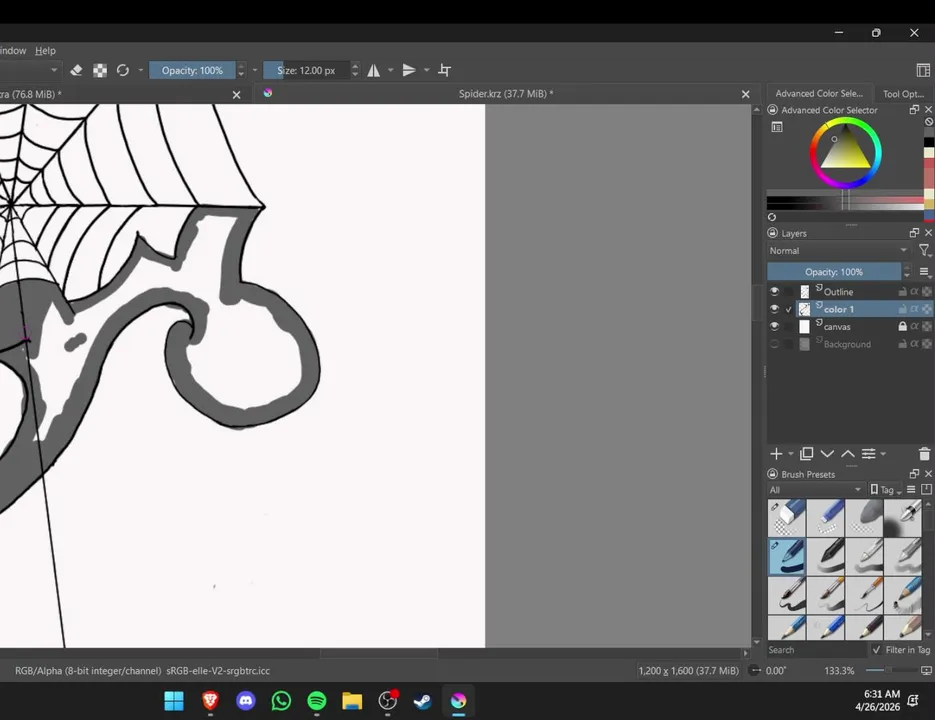Click the status bar zoom slider
935x720 pixels.
click(891, 670)
